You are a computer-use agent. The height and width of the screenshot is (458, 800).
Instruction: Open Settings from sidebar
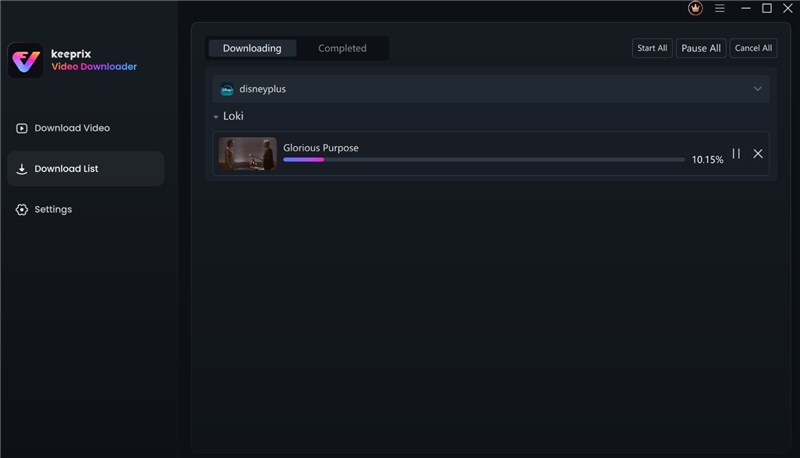coord(86,210)
